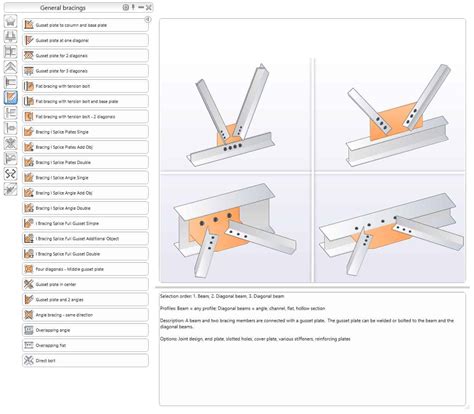Image resolution: width=474 pixels, height=414 pixels.
Task: Click the bottom-right gusset preview image
Action: 390,228
